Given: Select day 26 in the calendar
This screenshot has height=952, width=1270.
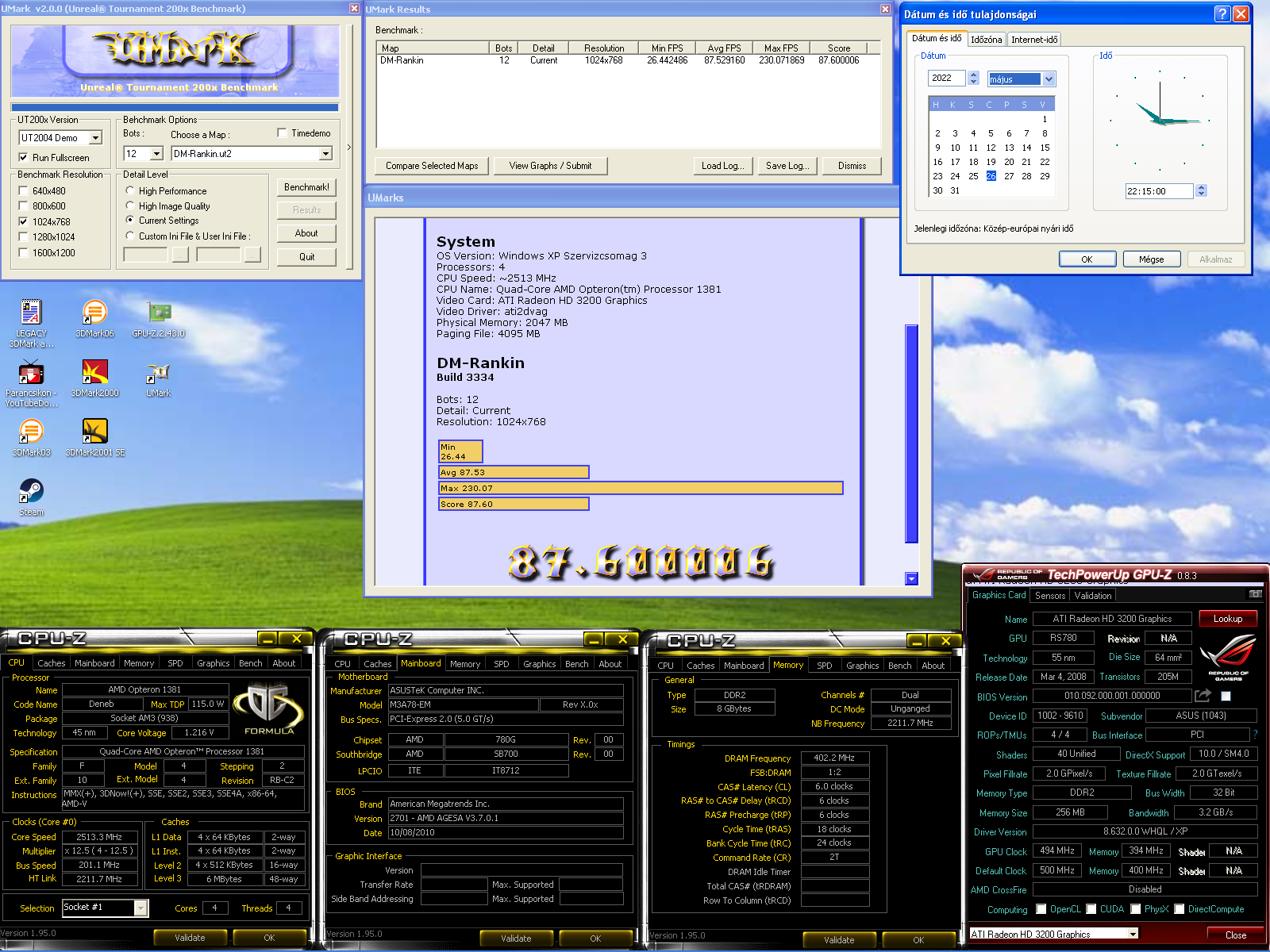Looking at the screenshot, I should tap(991, 176).
